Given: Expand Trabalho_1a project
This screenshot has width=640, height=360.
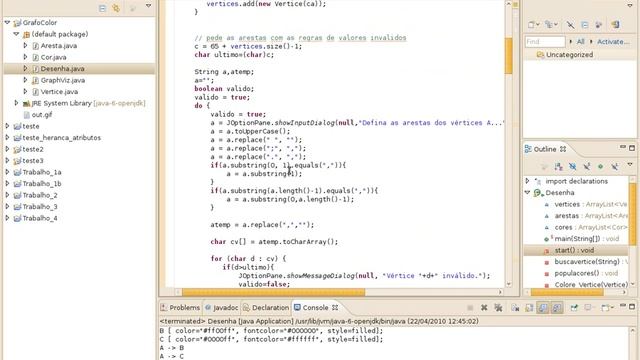Looking at the screenshot, I should tap(7, 172).
